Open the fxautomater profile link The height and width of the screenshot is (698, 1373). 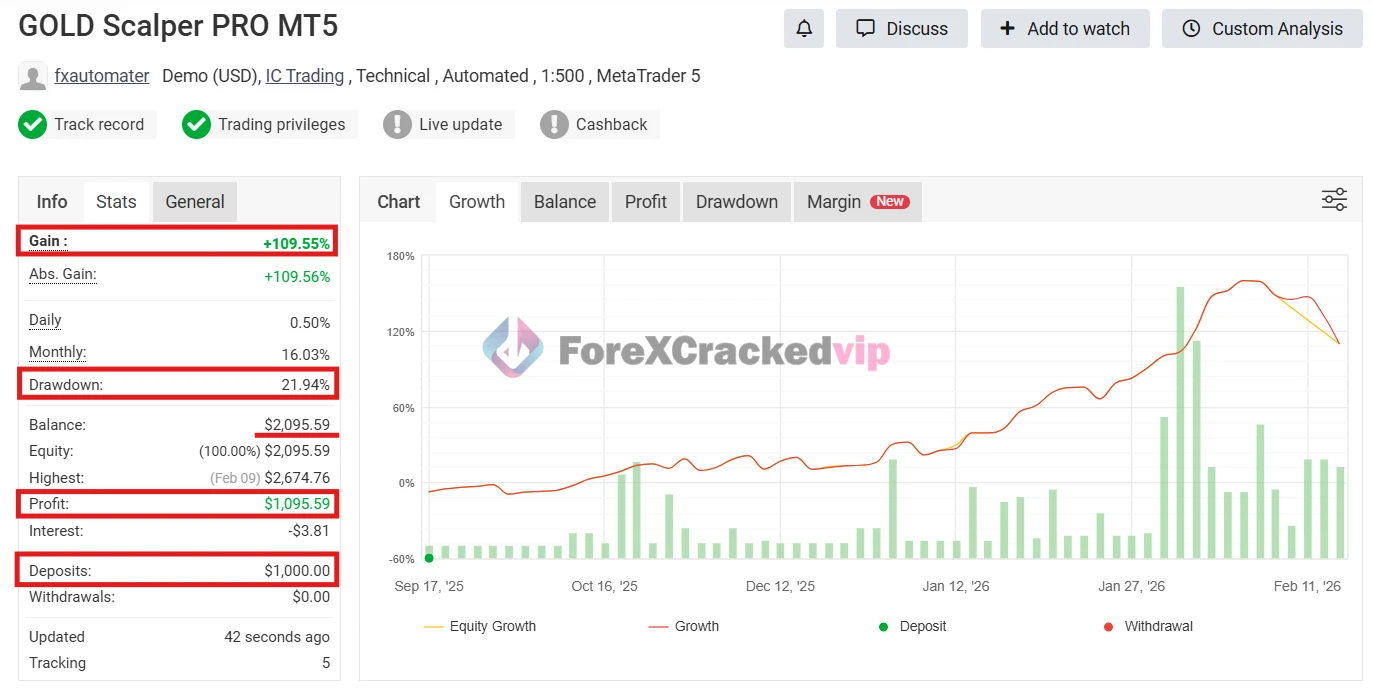pos(101,75)
